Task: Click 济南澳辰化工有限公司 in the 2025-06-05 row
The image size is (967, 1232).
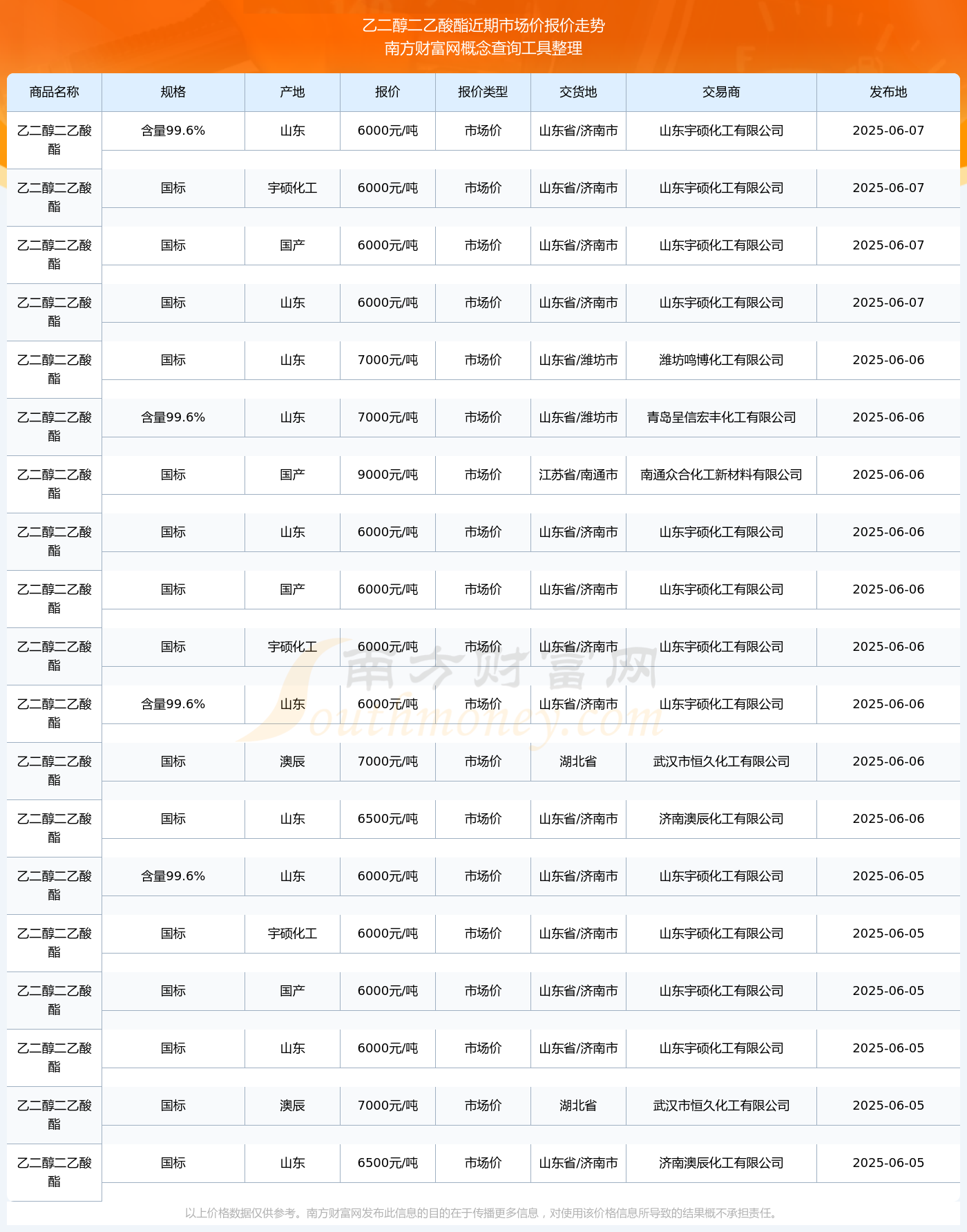Action: coord(721,1163)
